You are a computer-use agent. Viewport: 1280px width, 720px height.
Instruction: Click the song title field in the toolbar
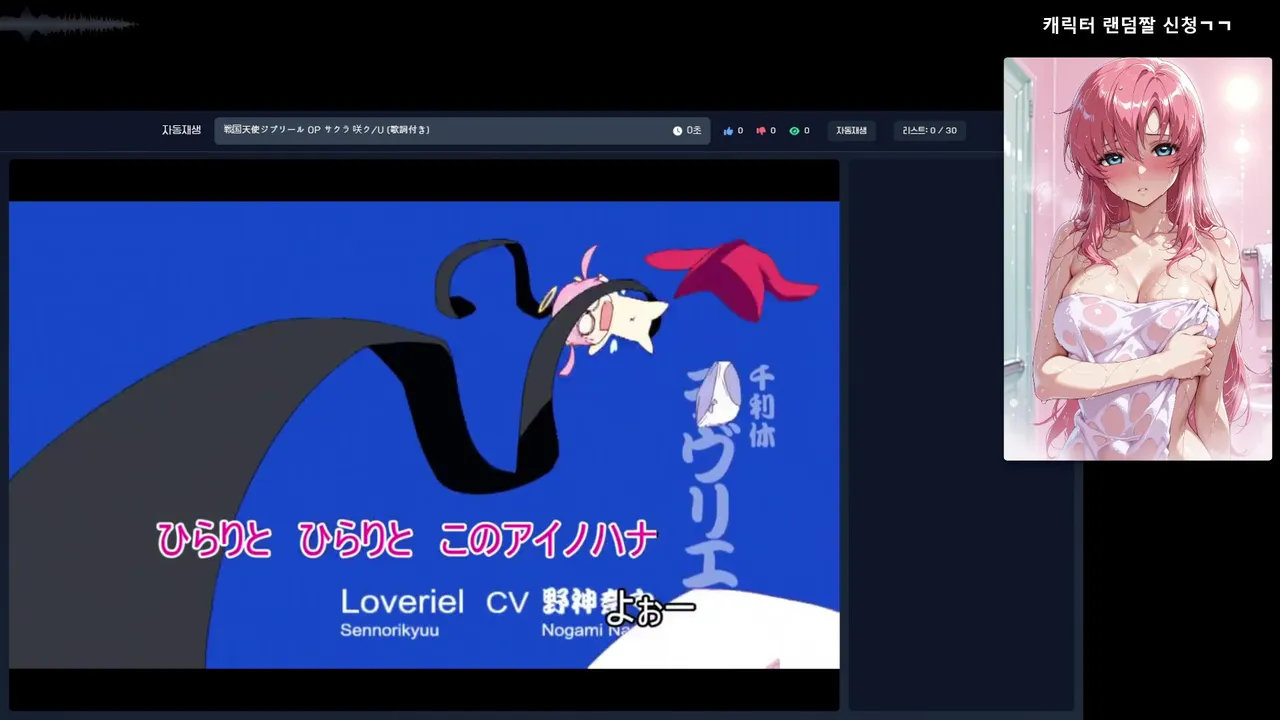coord(462,131)
